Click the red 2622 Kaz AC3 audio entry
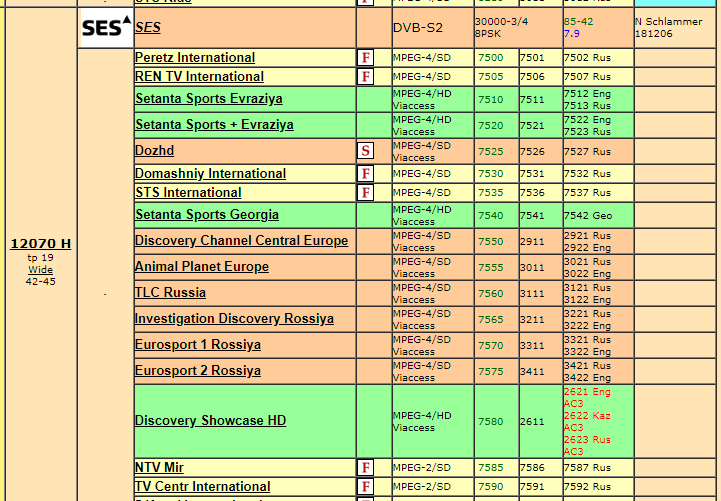The image size is (721, 501). pos(587,421)
